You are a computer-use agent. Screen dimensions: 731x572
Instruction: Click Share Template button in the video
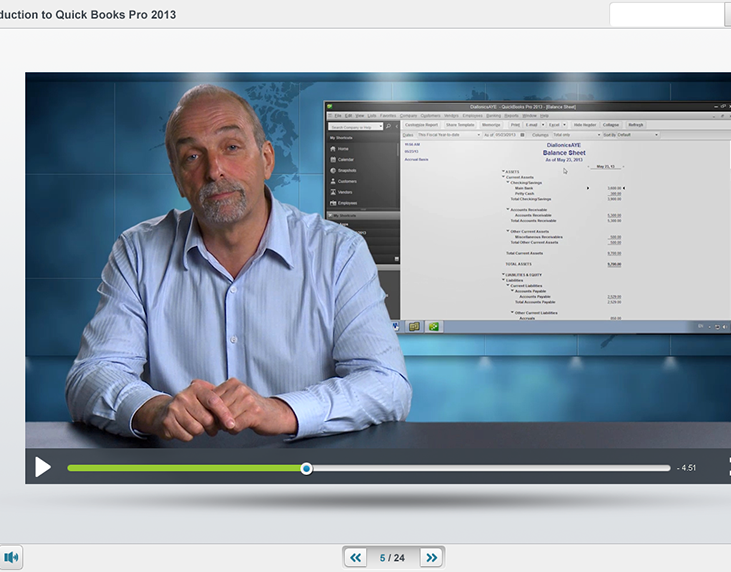click(460, 125)
